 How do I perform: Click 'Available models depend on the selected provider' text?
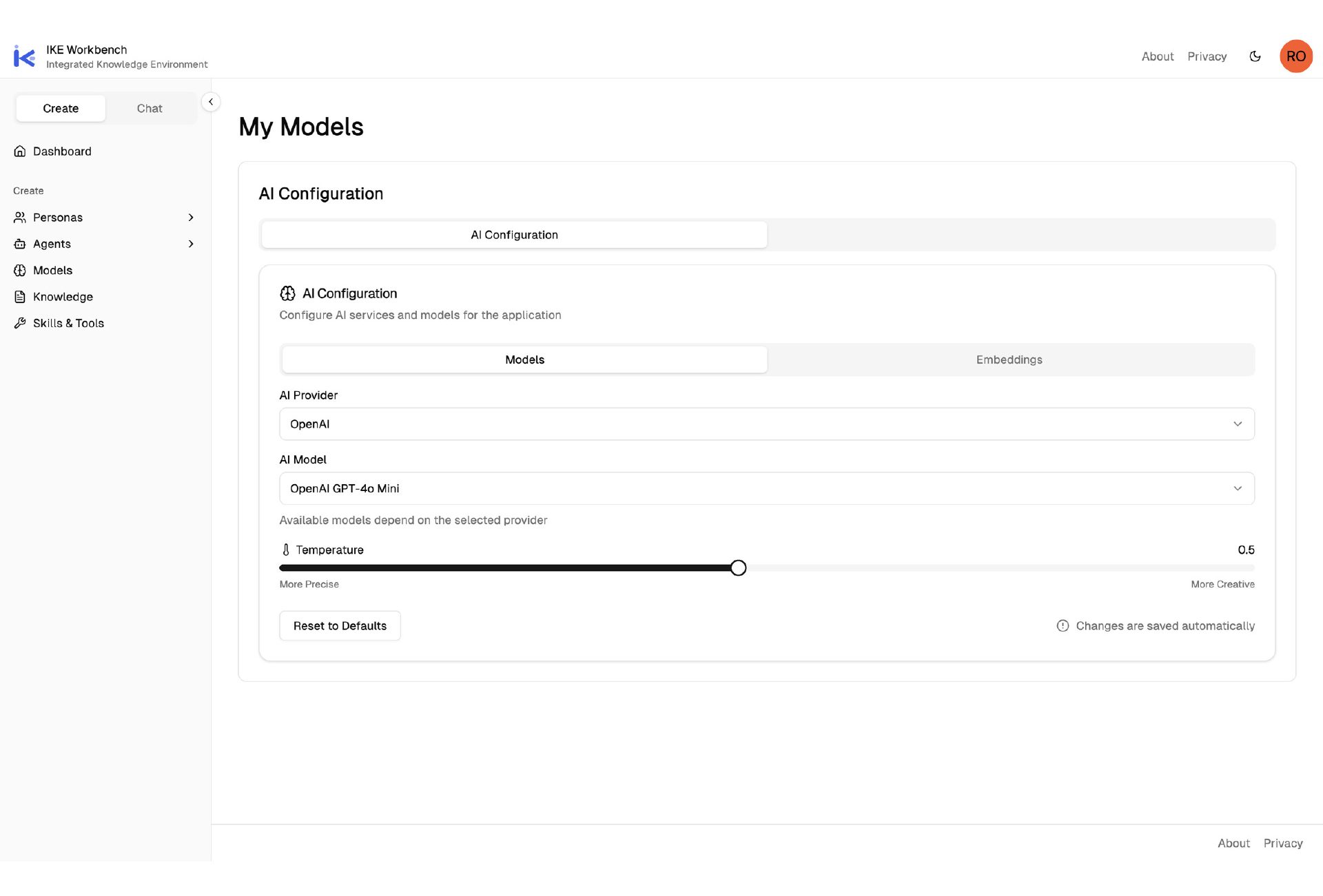click(413, 520)
